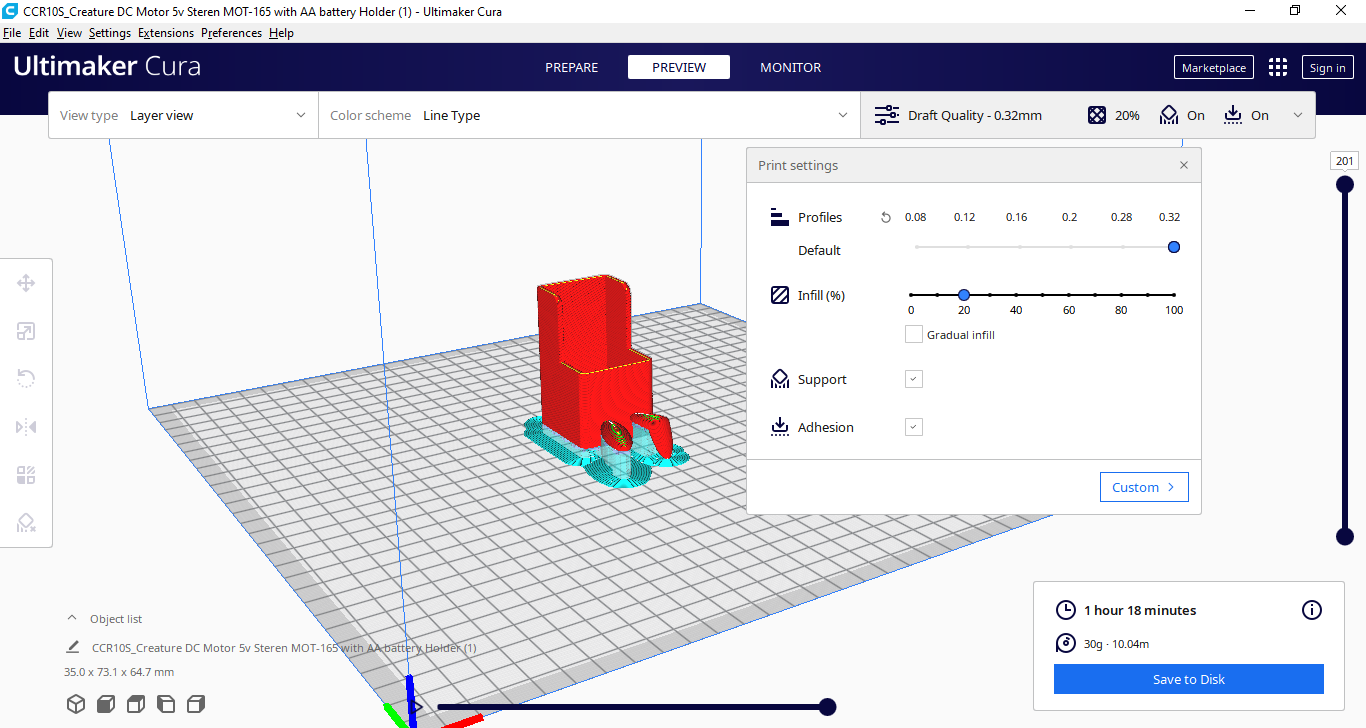This screenshot has height=728, width=1366.
Task: Select the Mirror tool icon
Action: [x=26, y=427]
